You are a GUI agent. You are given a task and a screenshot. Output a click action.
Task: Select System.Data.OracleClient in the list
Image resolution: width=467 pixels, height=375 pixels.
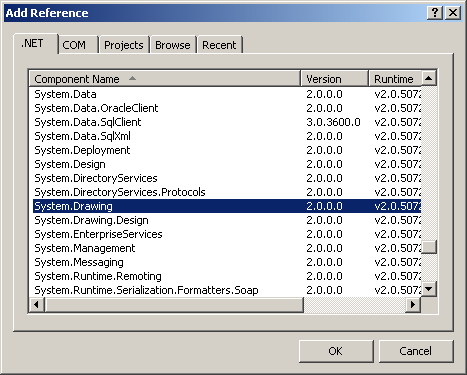point(227,108)
